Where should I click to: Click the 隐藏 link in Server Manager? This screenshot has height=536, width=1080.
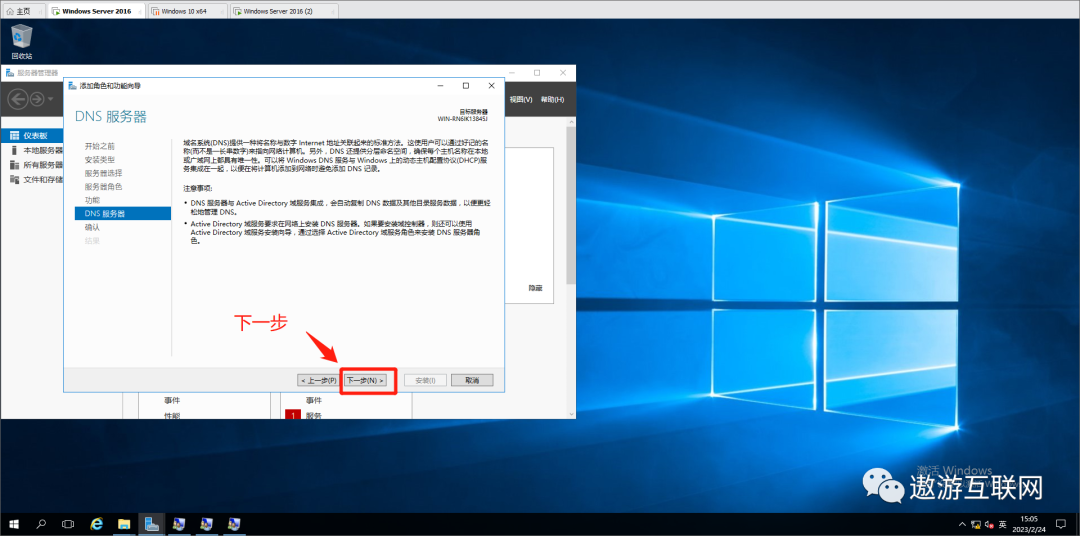[x=535, y=288]
